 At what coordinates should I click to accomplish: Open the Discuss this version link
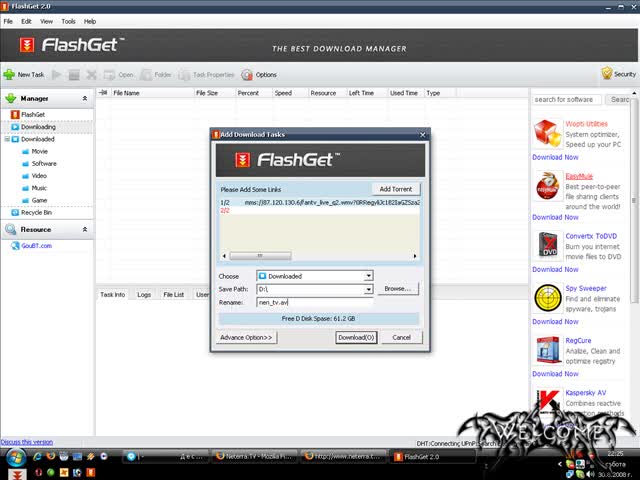tap(27, 442)
